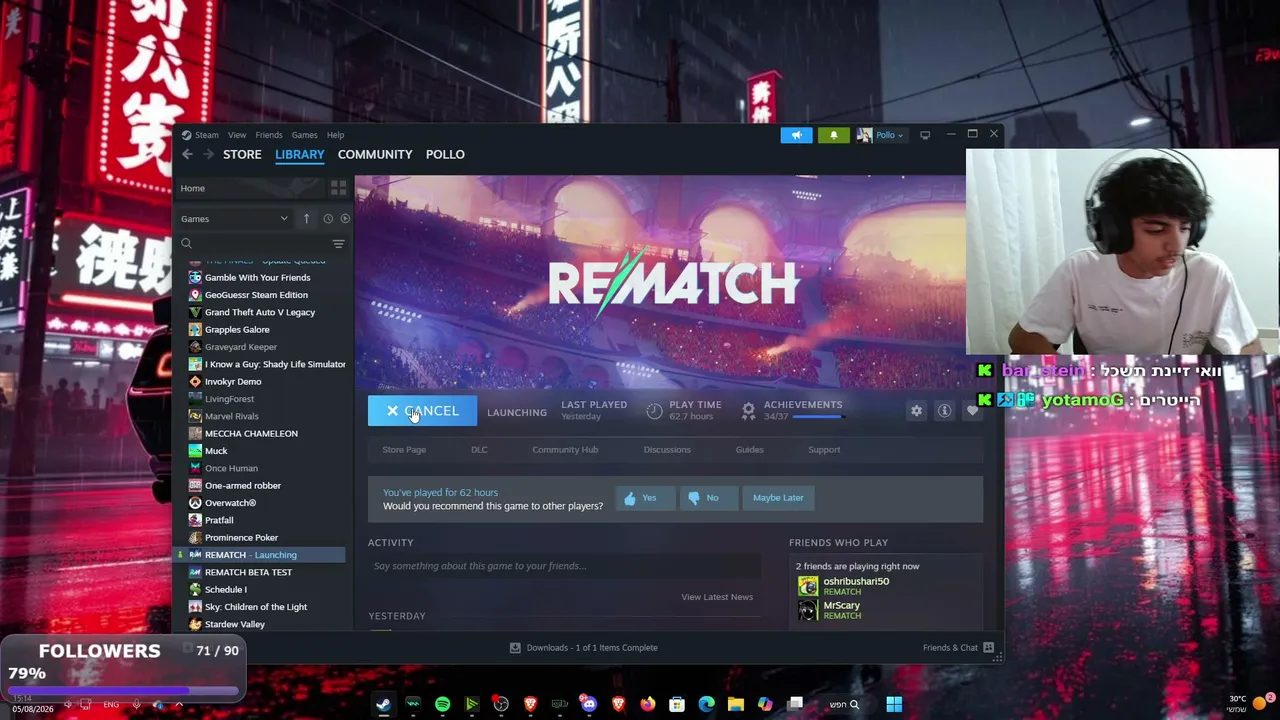Image resolution: width=1280 pixels, height=720 pixels.
Task: Open collections grid view next to Home
Action: [x=338, y=188]
